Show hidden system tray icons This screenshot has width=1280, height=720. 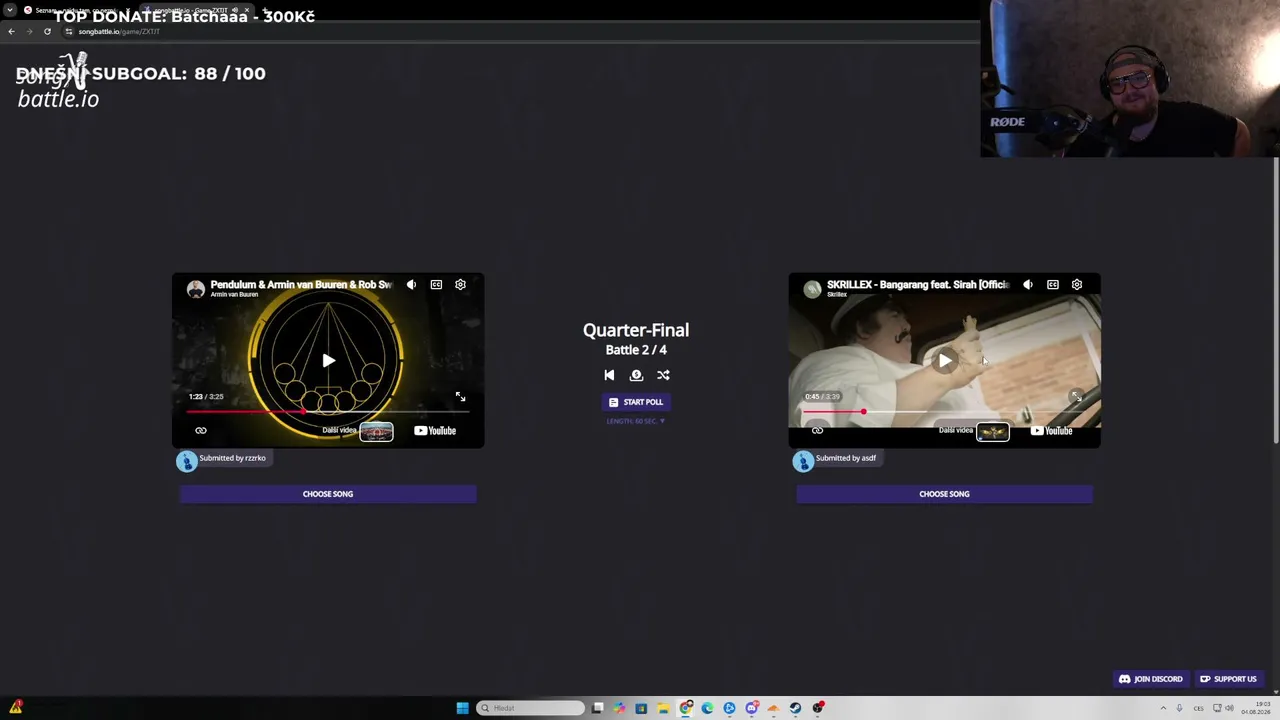(x=1163, y=708)
